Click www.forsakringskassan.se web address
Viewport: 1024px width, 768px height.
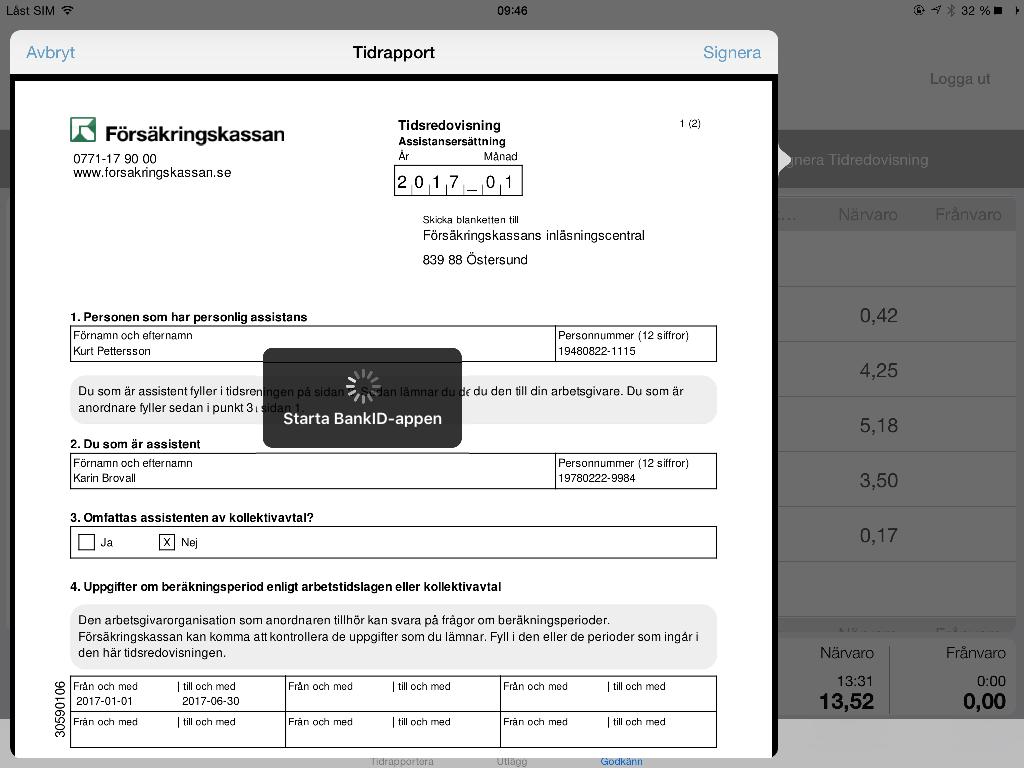coord(152,173)
